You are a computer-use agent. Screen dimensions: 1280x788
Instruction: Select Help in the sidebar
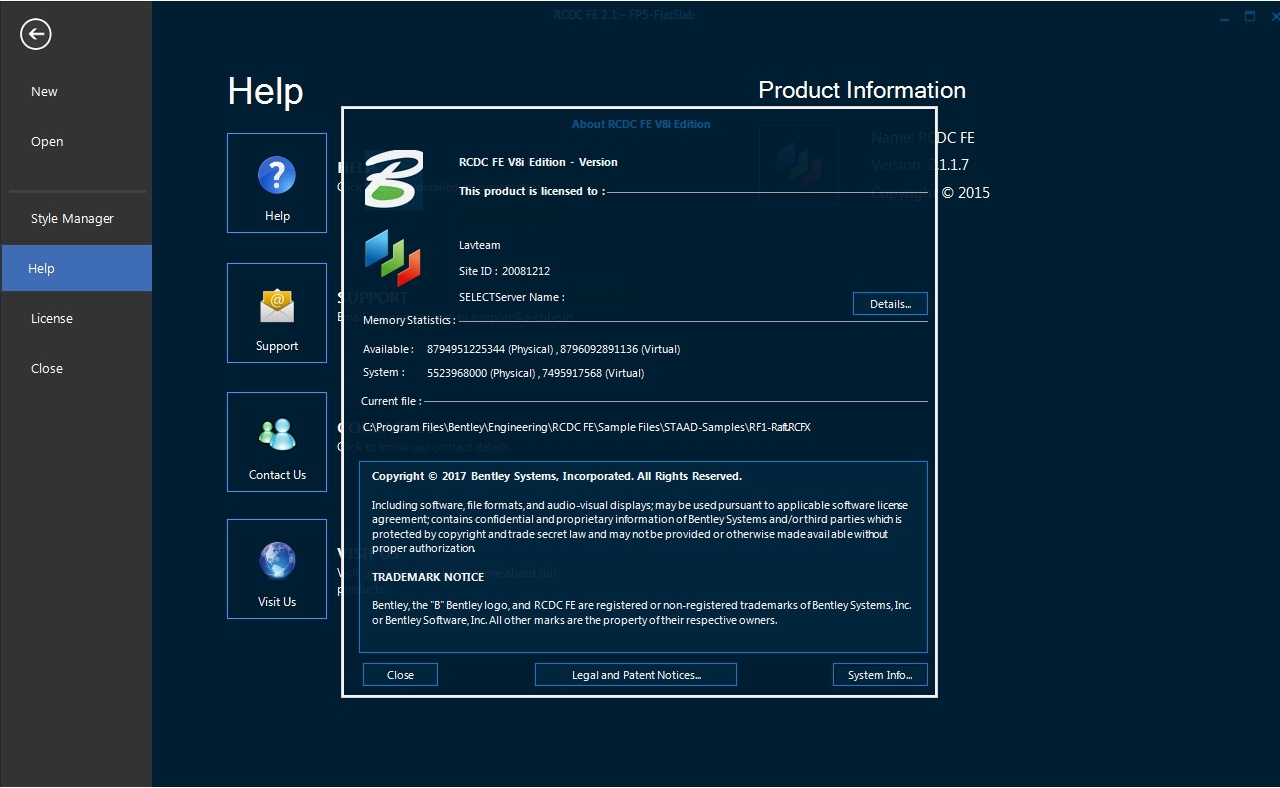[76, 268]
